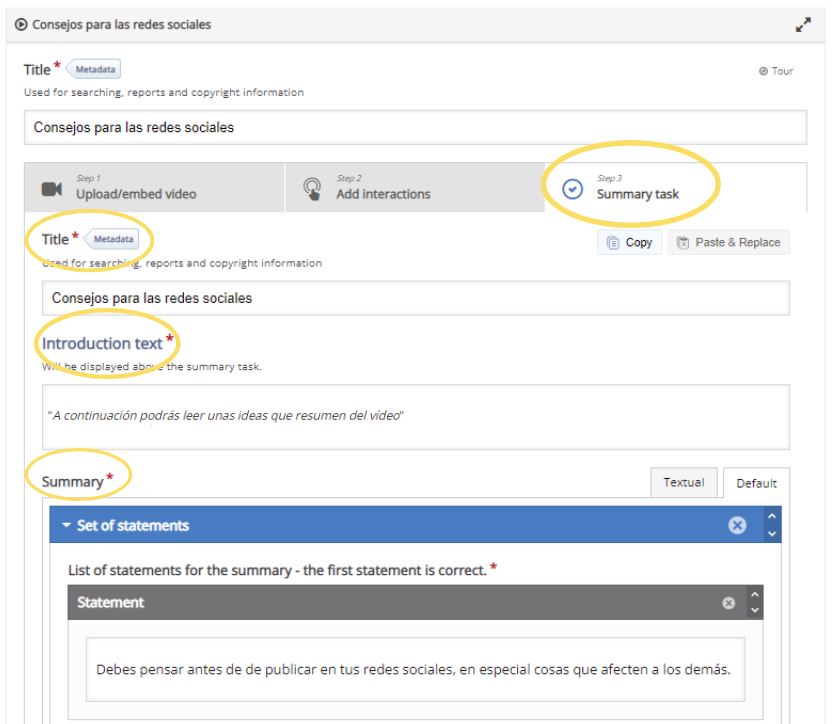Viewport: 833px width, 724px height.
Task: Click the statement text field starting 'Debes pensar'
Action: (x=415, y=669)
